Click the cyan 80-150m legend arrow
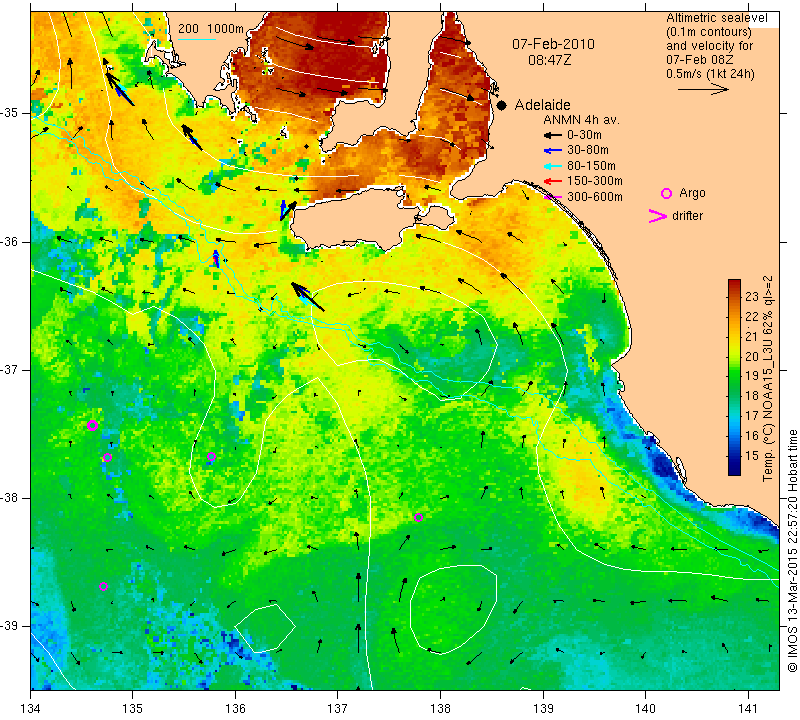This screenshot has width=800, height=720. [x=553, y=166]
